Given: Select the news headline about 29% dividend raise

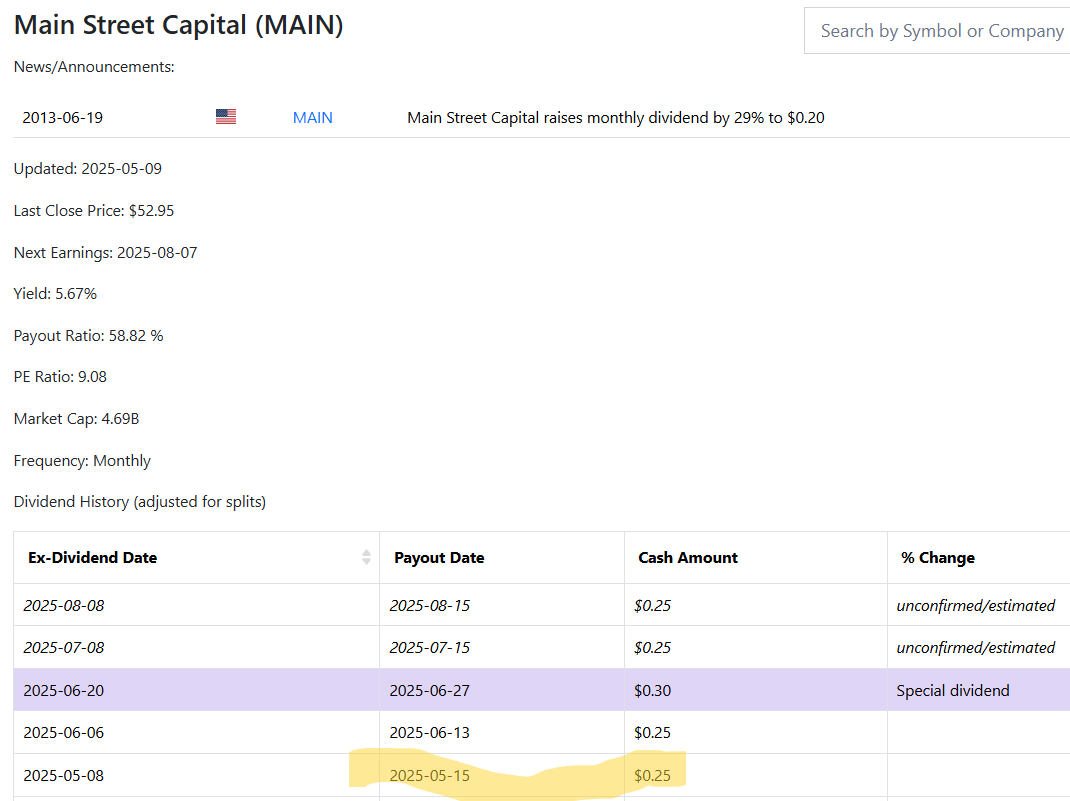Looking at the screenshot, I should [616, 117].
